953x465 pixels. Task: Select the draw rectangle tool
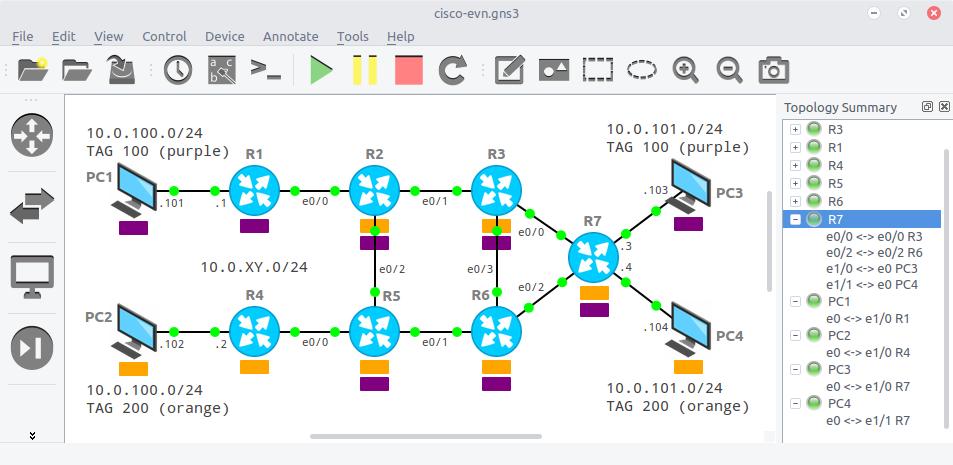pyautogui.click(x=597, y=70)
